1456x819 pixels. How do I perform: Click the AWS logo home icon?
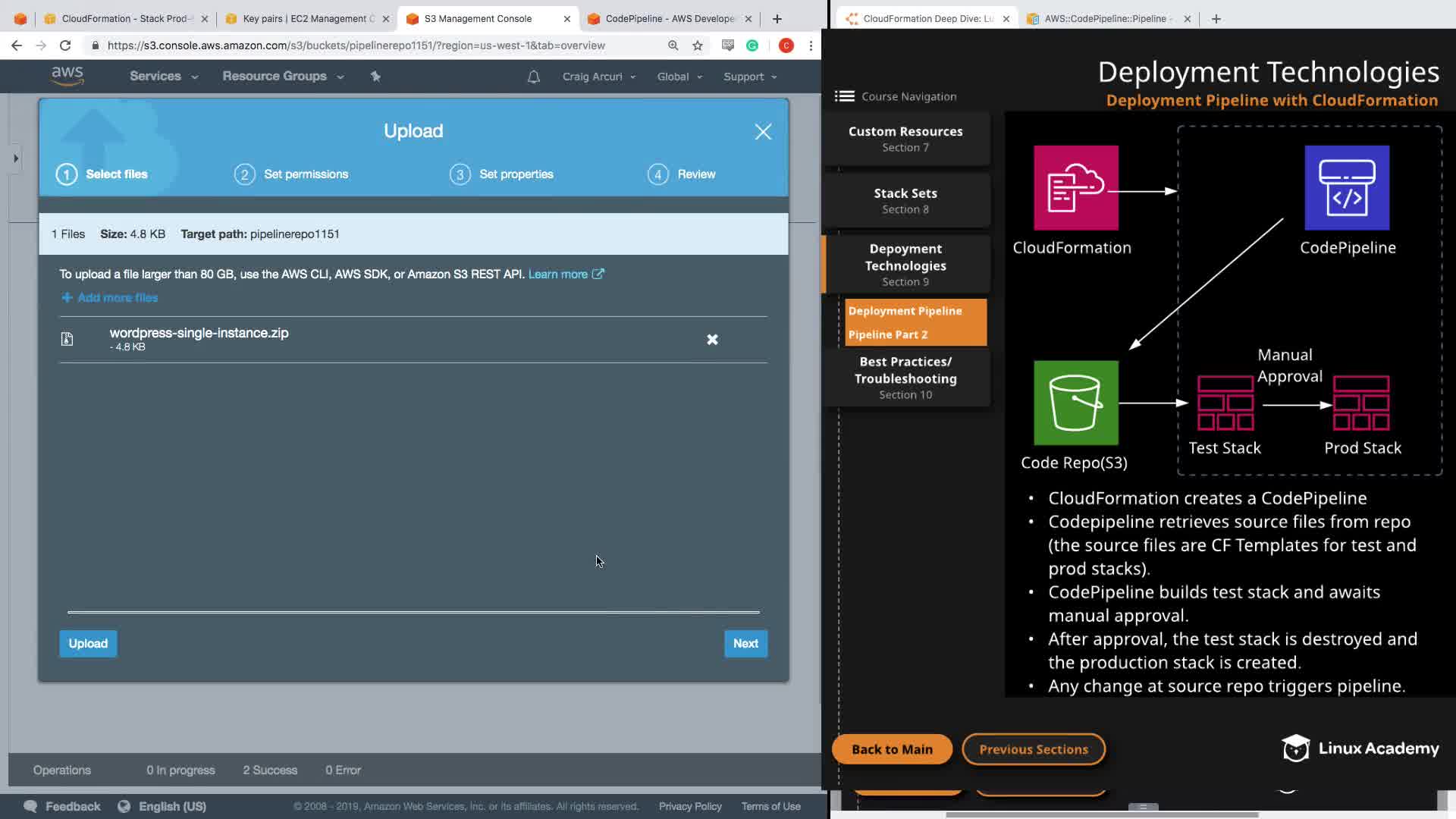pyautogui.click(x=67, y=76)
